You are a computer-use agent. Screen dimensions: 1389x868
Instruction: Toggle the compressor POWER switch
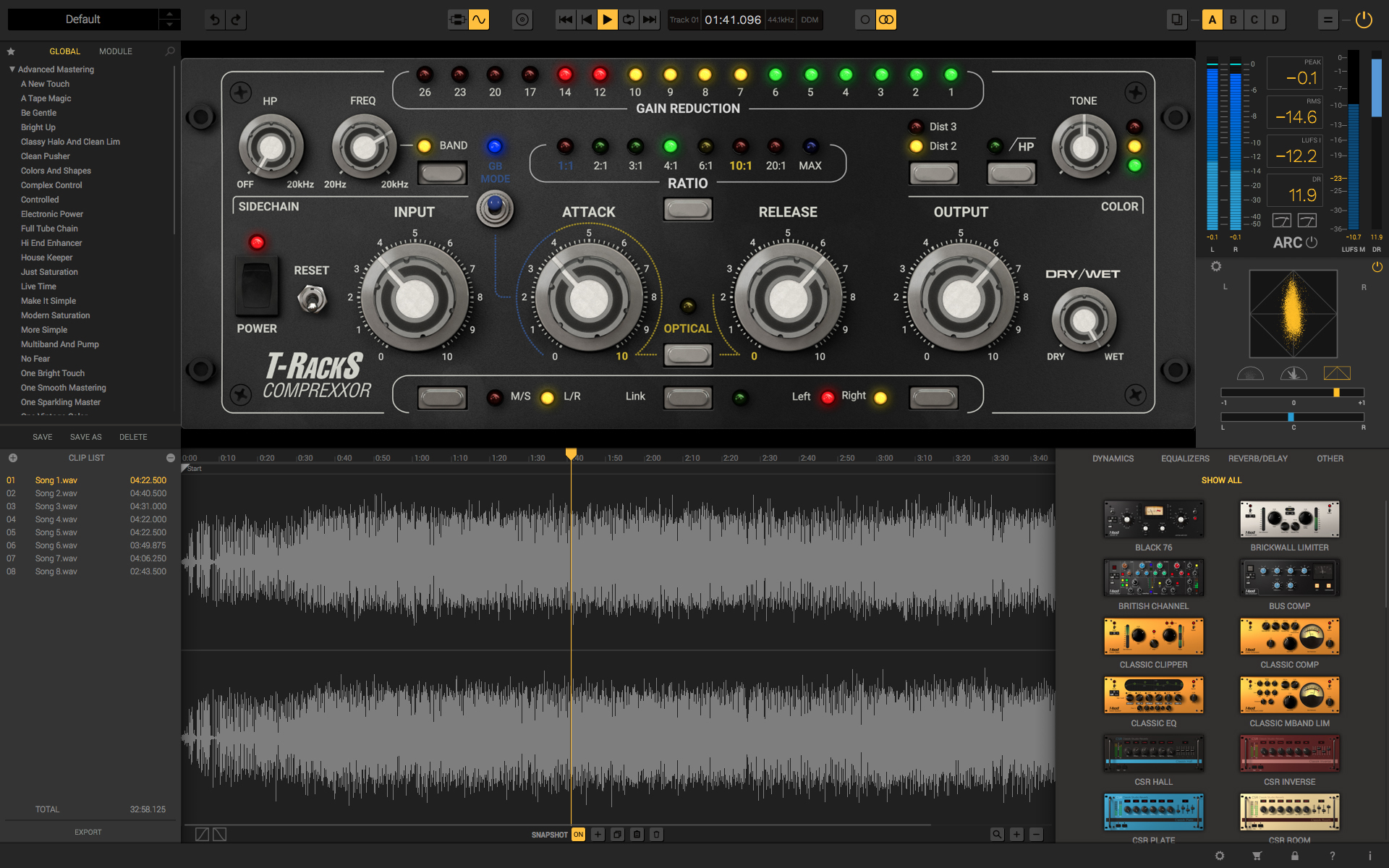[x=257, y=284]
